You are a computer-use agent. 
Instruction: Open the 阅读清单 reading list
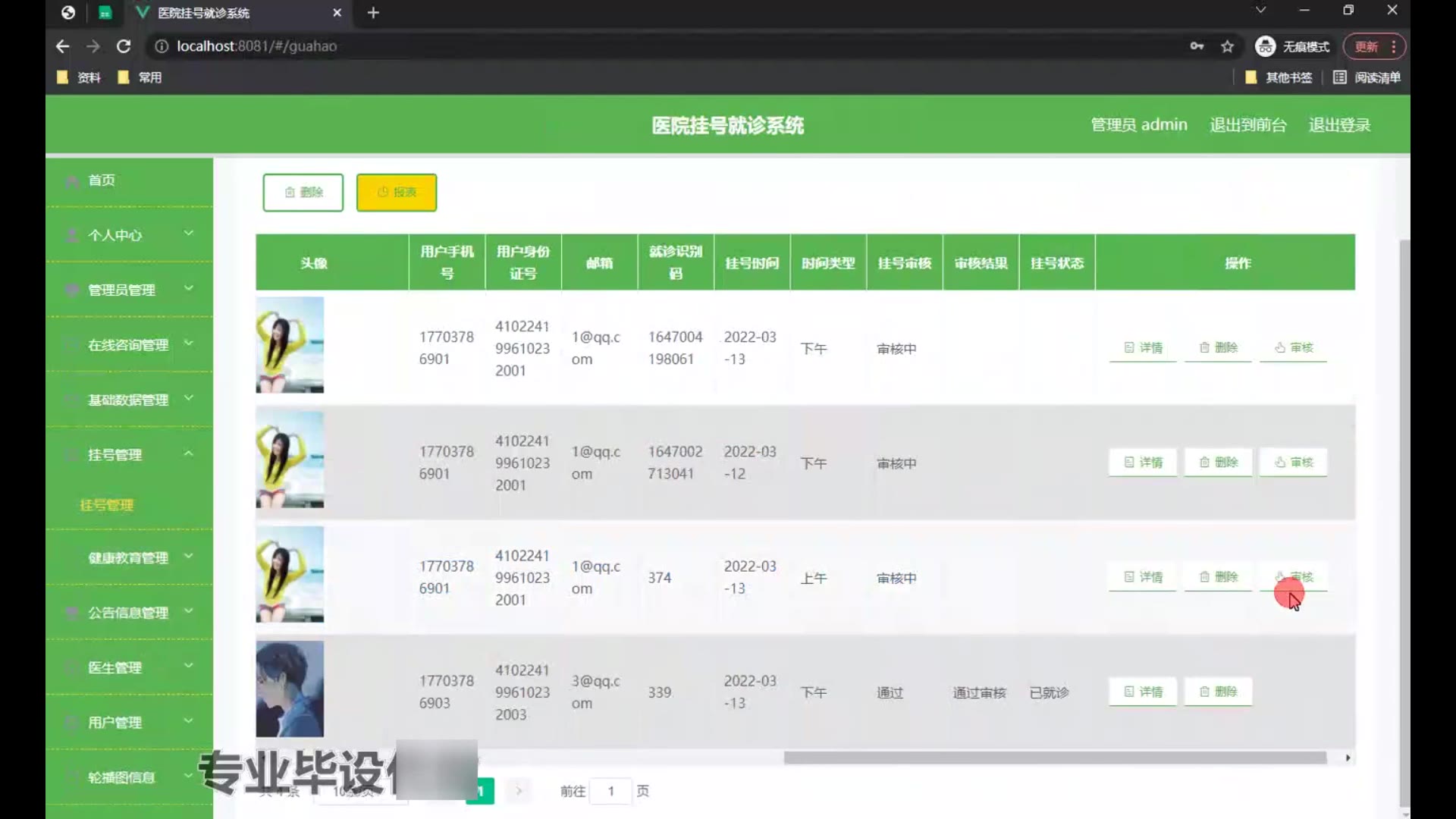pos(1367,77)
